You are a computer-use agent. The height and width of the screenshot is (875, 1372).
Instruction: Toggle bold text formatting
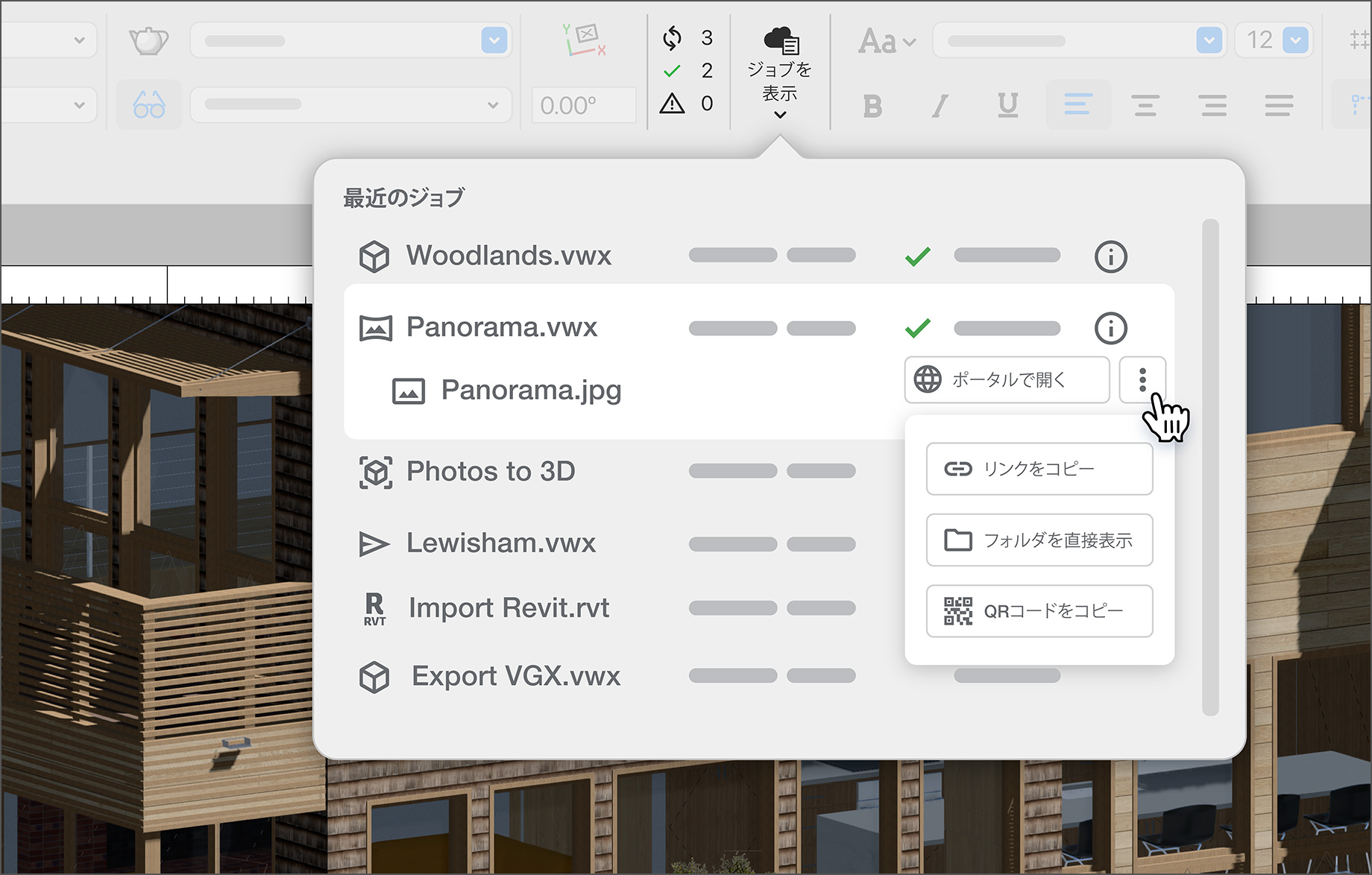[872, 106]
